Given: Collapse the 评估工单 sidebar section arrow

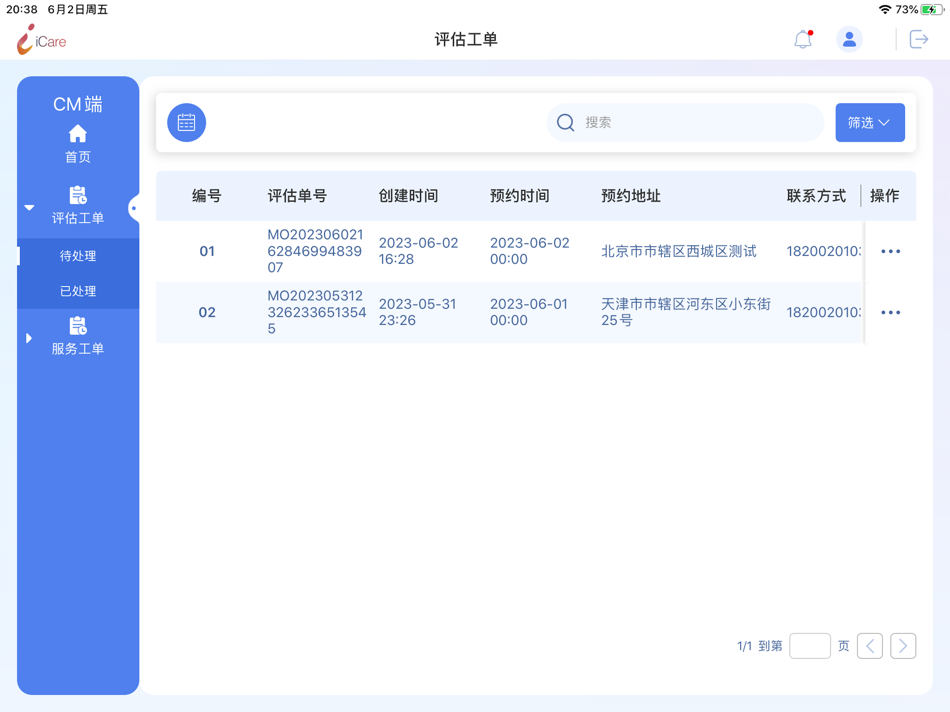Looking at the screenshot, I should coord(29,208).
